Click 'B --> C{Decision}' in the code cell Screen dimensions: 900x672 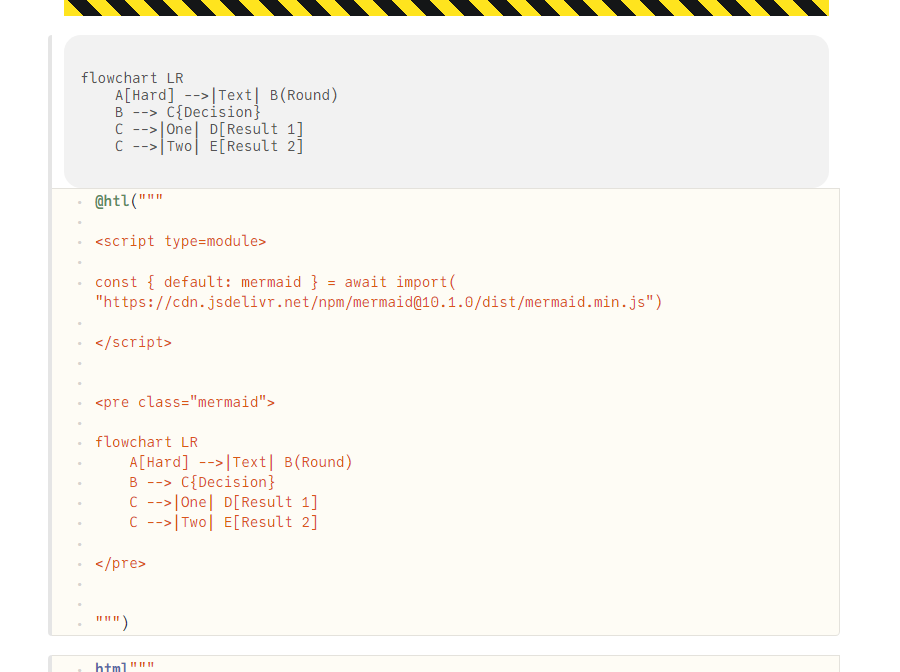[x=202, y=483]
